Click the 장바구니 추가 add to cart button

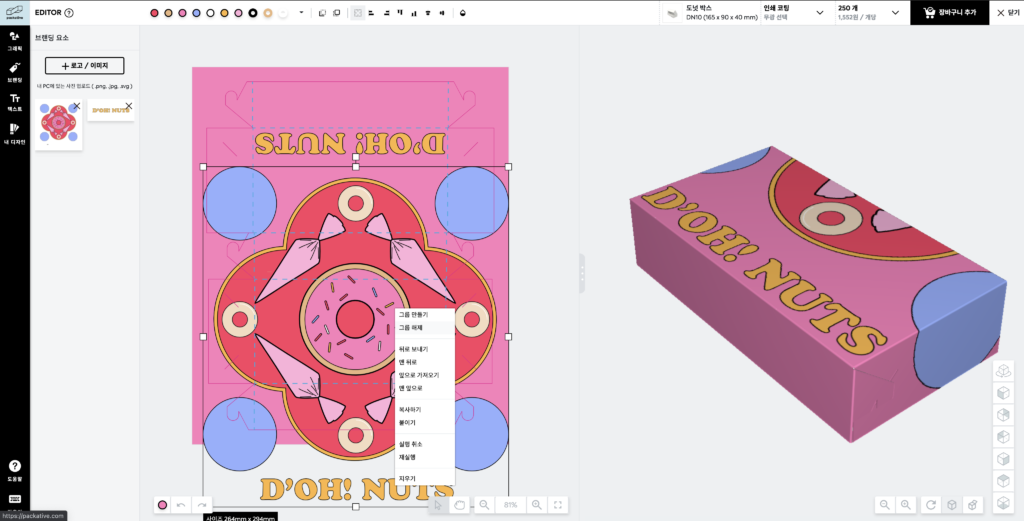coord(950,12)
